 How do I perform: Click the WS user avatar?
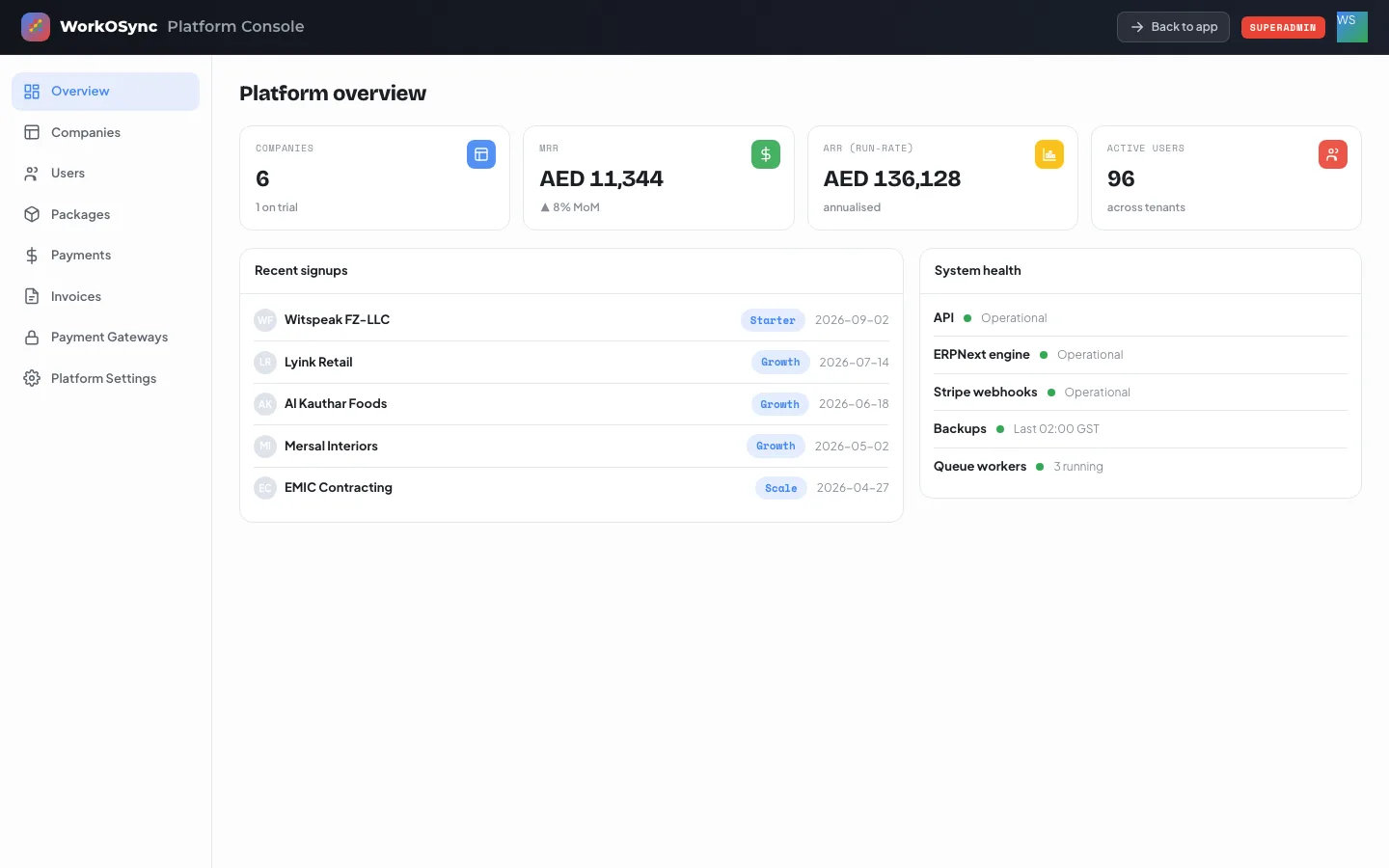(x=1352, y=27)
